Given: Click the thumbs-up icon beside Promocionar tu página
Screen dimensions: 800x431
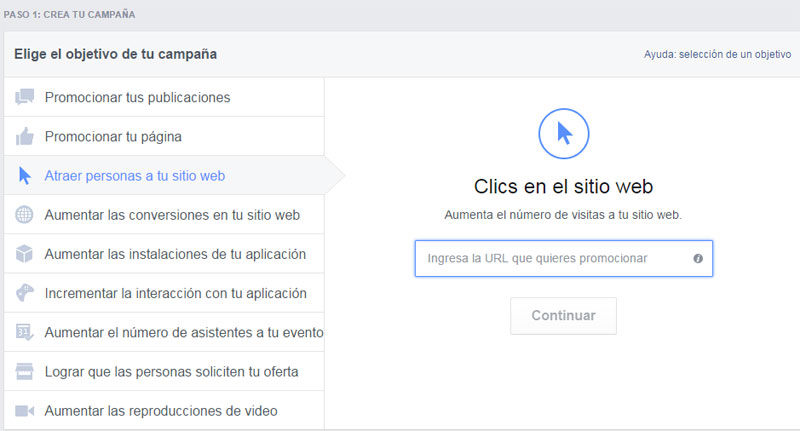Looking at the screenshot, I should [x=24, y=136].
